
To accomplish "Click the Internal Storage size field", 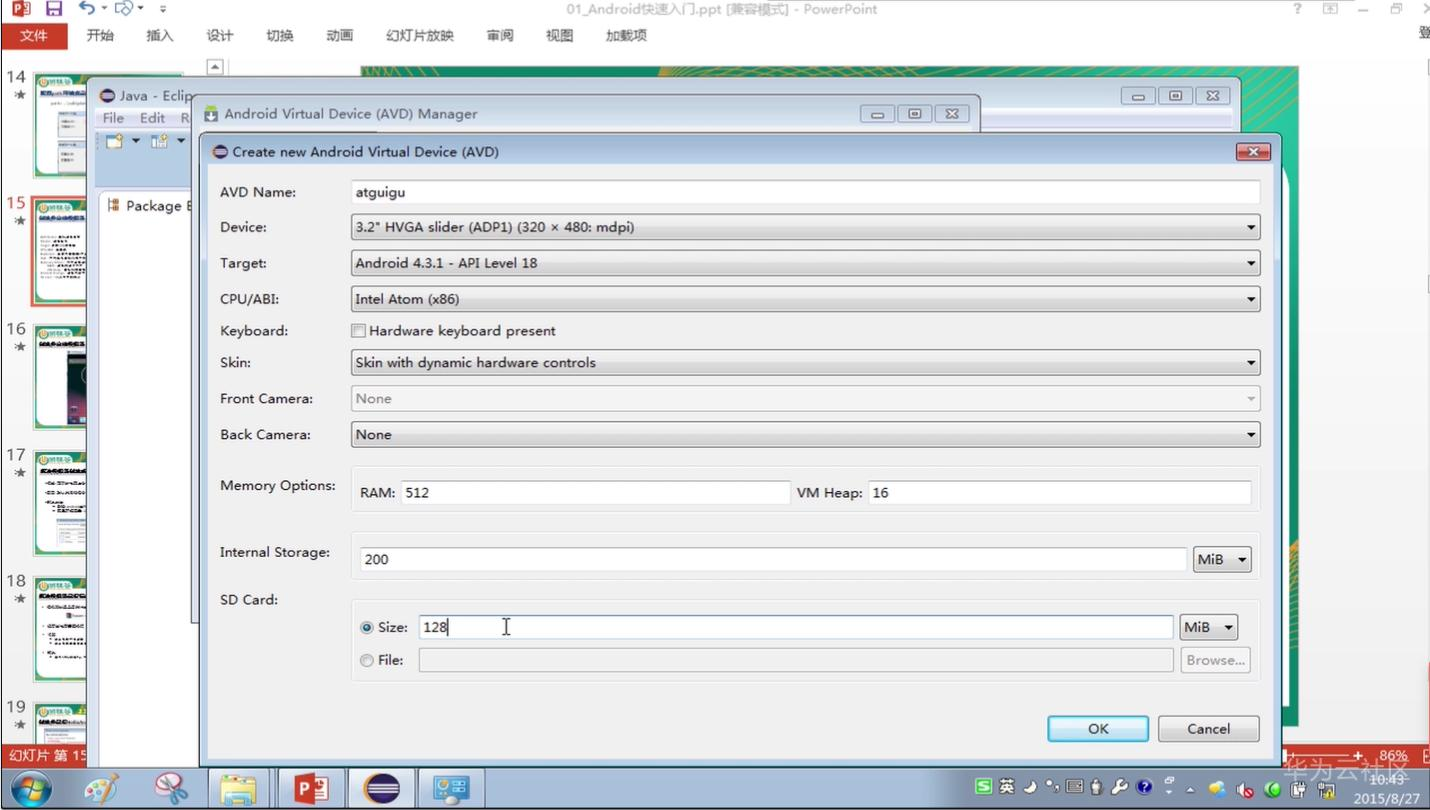I will (773, 559).
